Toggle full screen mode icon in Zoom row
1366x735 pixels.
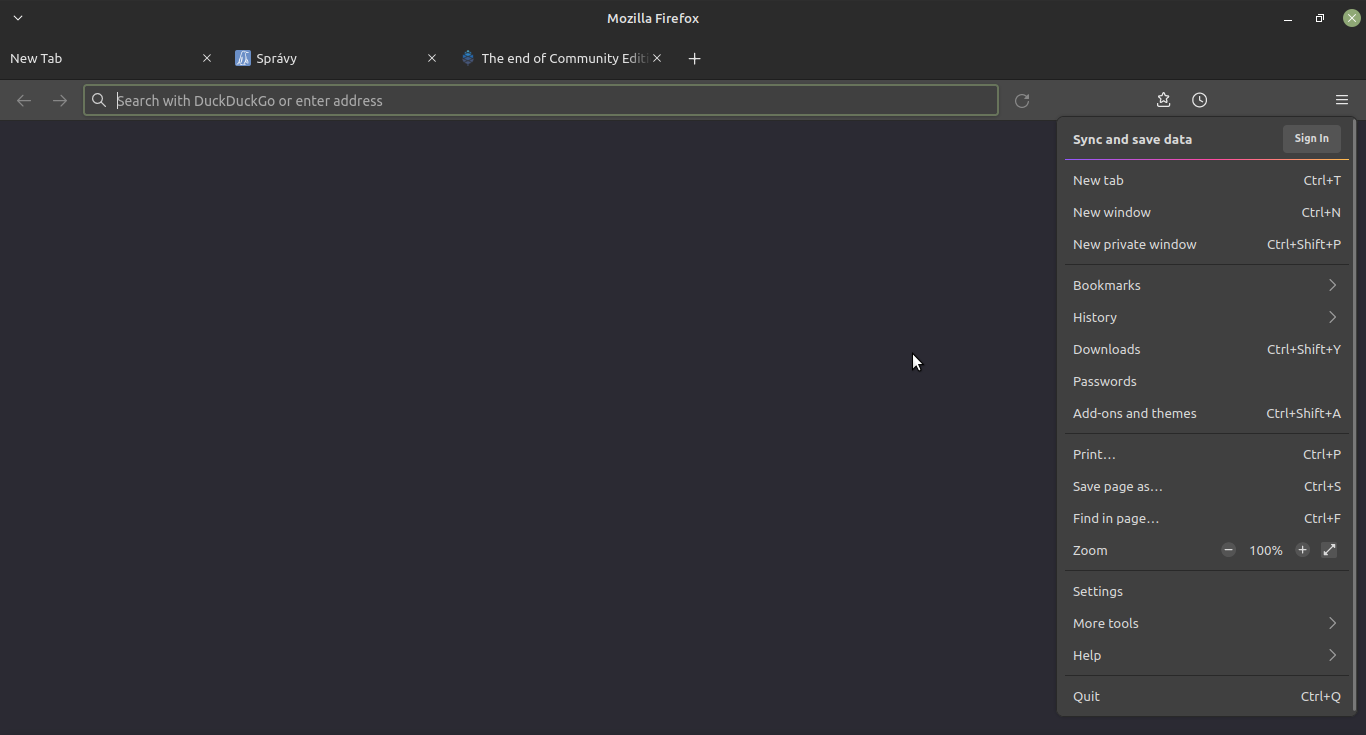point(1329,550)
